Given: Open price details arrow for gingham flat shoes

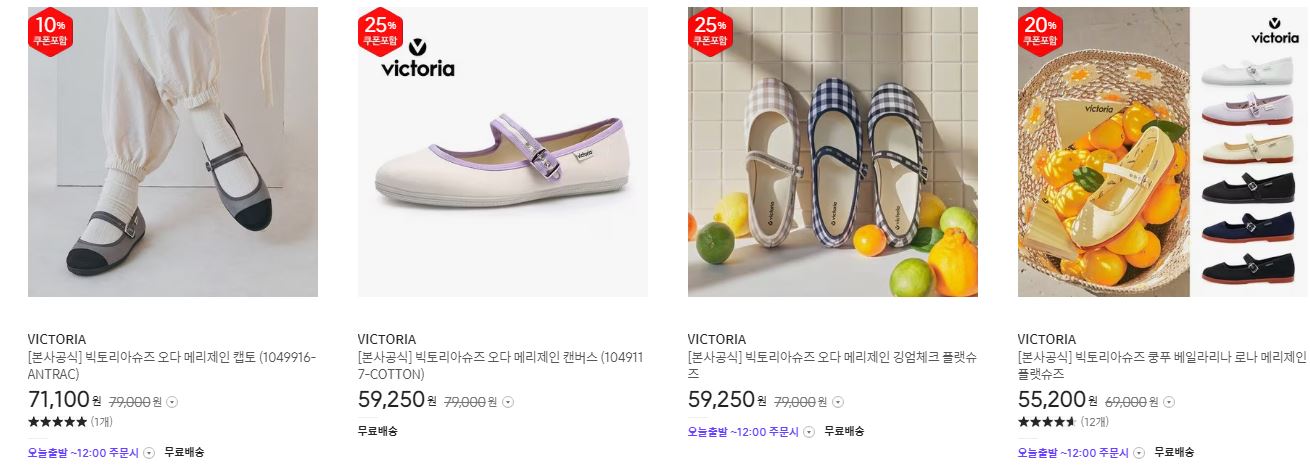Looking at the screenshot, I should tap(837, 402).
